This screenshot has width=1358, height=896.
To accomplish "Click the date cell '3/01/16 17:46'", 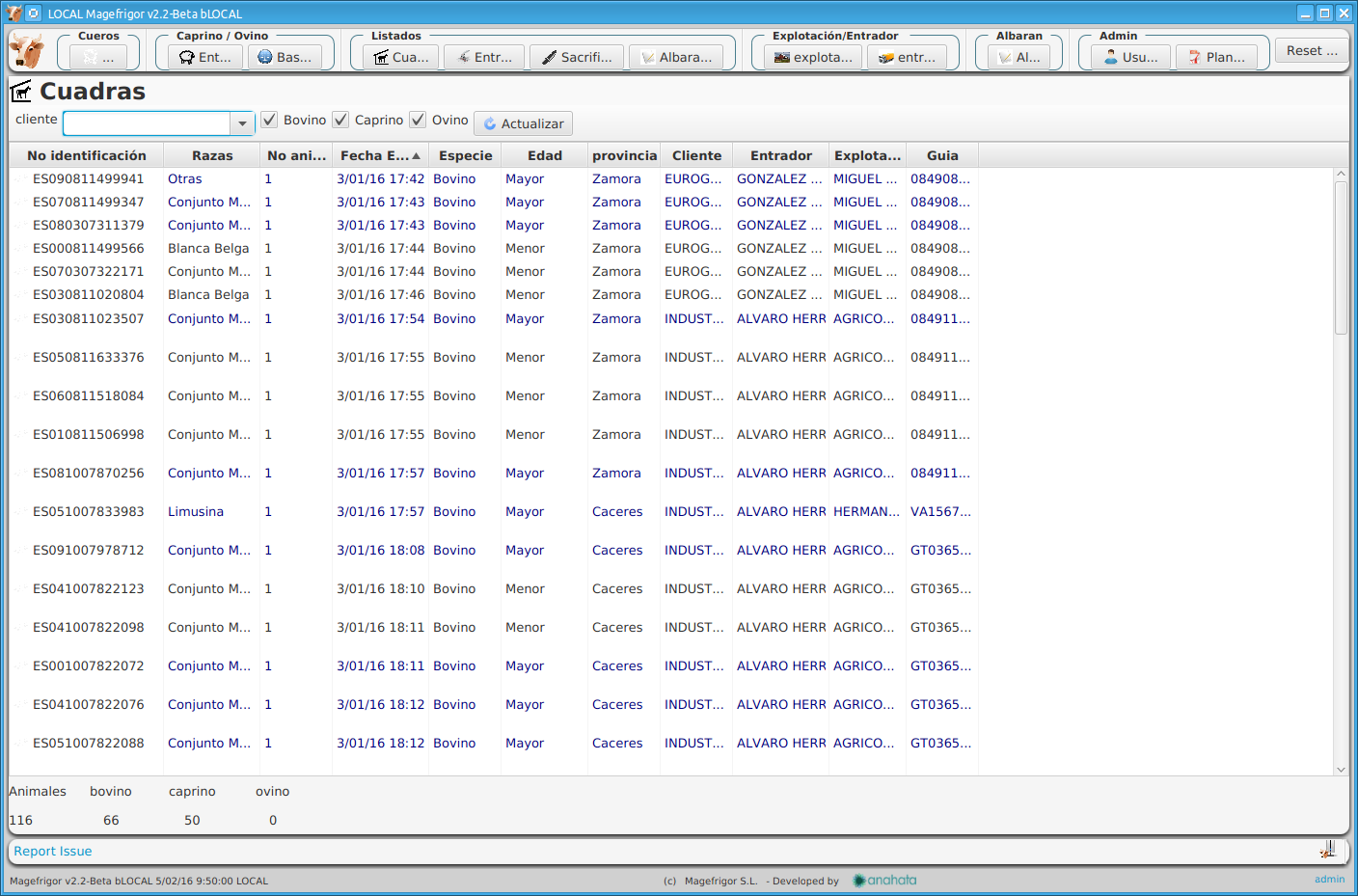I will pos(380,294).
